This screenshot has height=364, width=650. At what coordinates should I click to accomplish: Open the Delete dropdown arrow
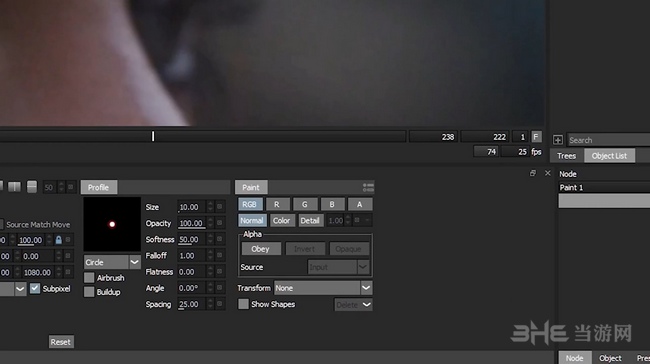click(366, 305)
